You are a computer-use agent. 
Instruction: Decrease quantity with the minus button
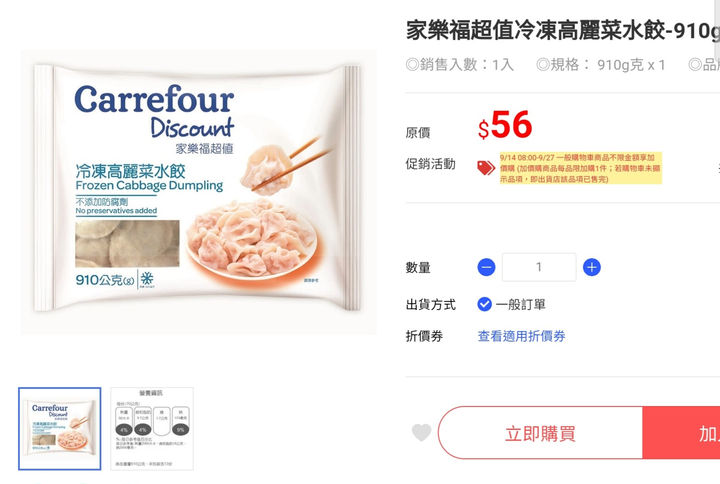point(486,267)
